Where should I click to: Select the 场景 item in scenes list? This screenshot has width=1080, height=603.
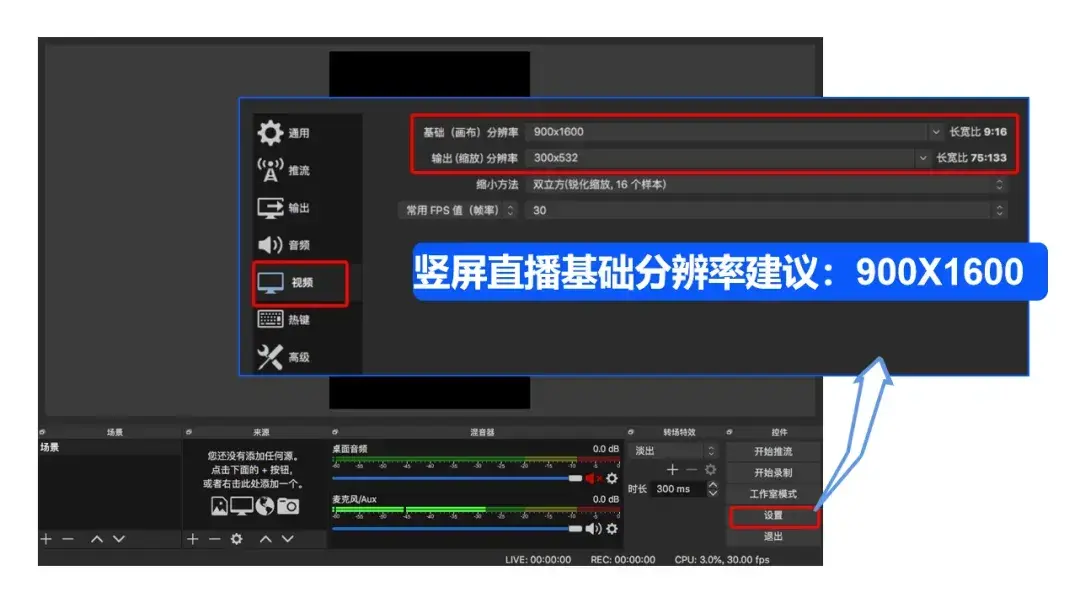click(x=110, y=447)
